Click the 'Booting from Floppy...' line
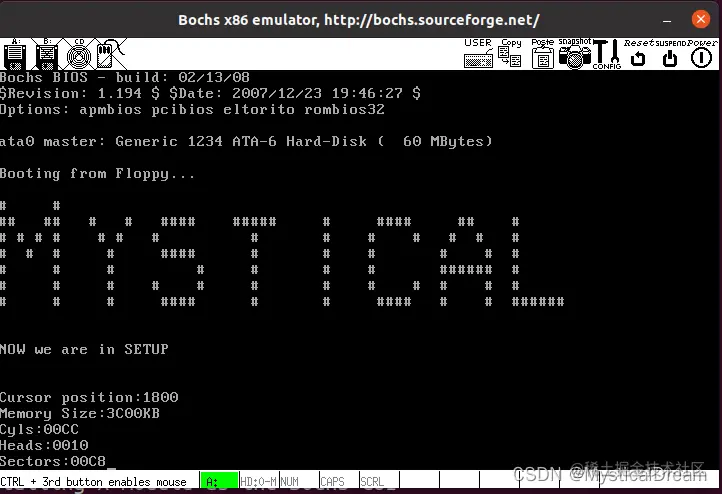 point(97,174)
